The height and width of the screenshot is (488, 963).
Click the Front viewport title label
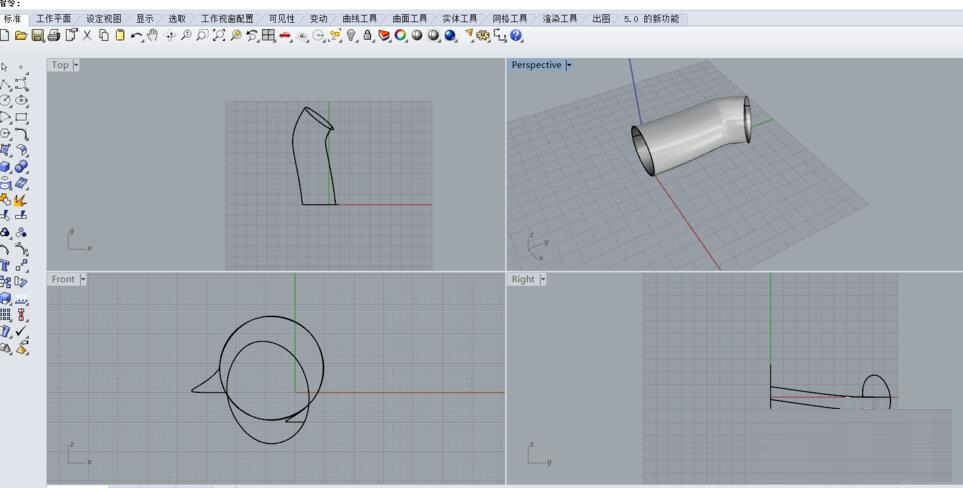coord(62,279)
